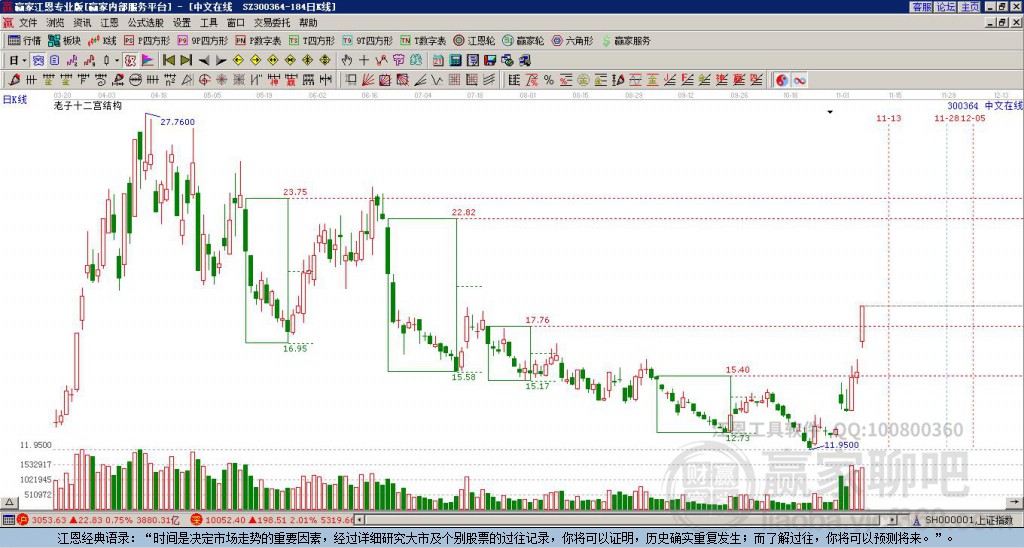Open the calculator icon in toolbar
The width and height of the screenshot is (1024, 548).
click(455, 60)
